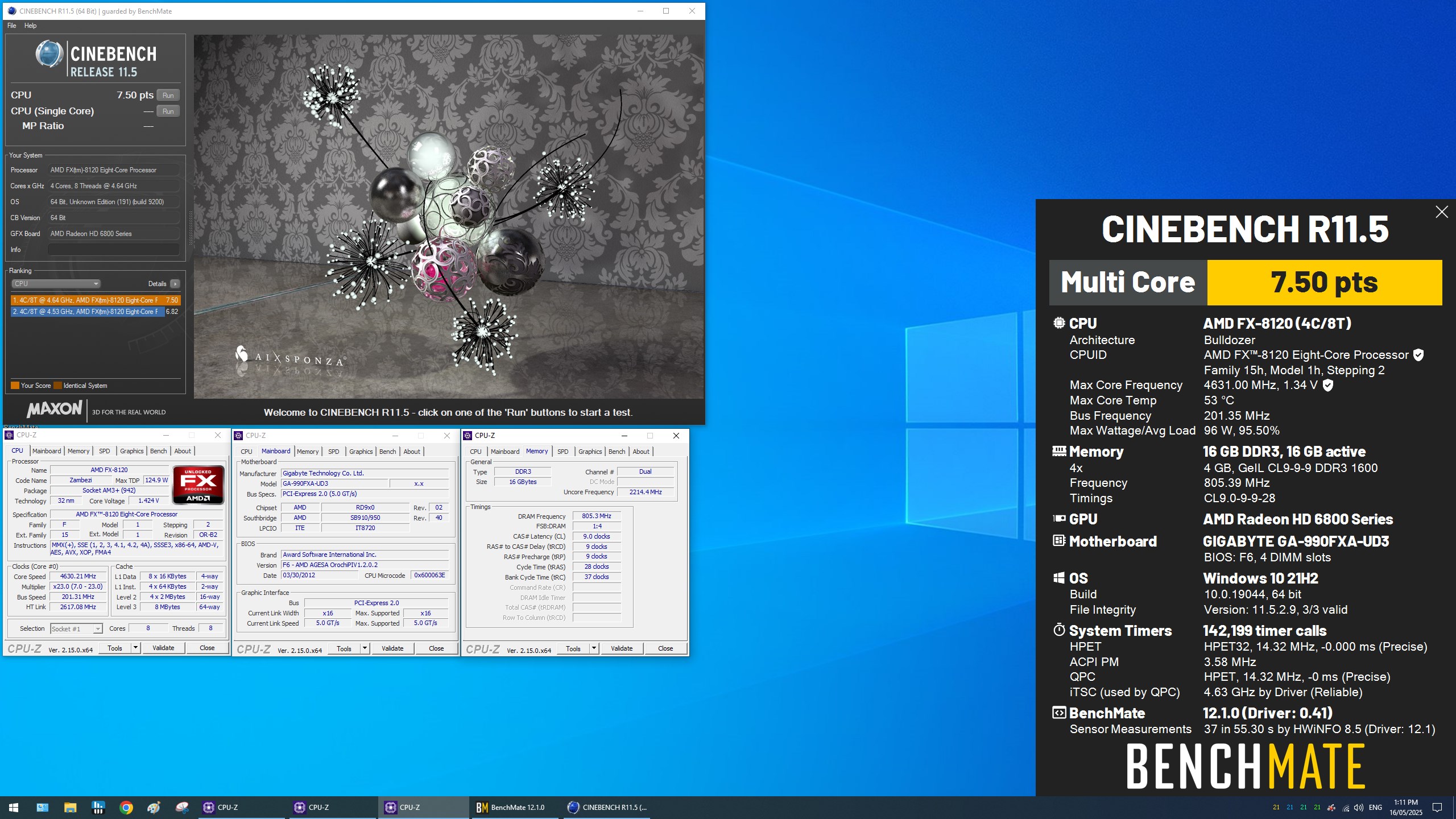
Task: Click the empty Info field in Your System
Action: pyautogui.click(x=114, y=249)
